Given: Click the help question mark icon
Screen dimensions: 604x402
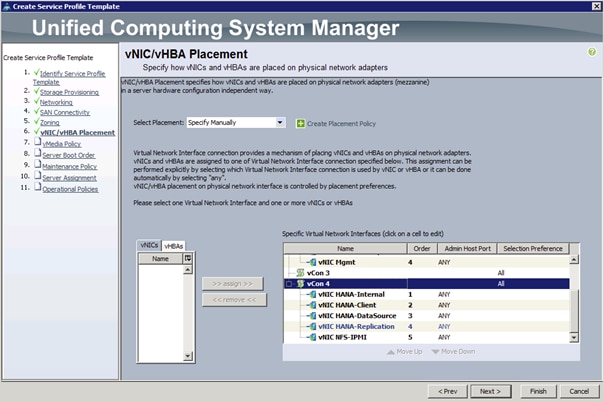Looking at the screenshot, I should [x=592, y=52].
